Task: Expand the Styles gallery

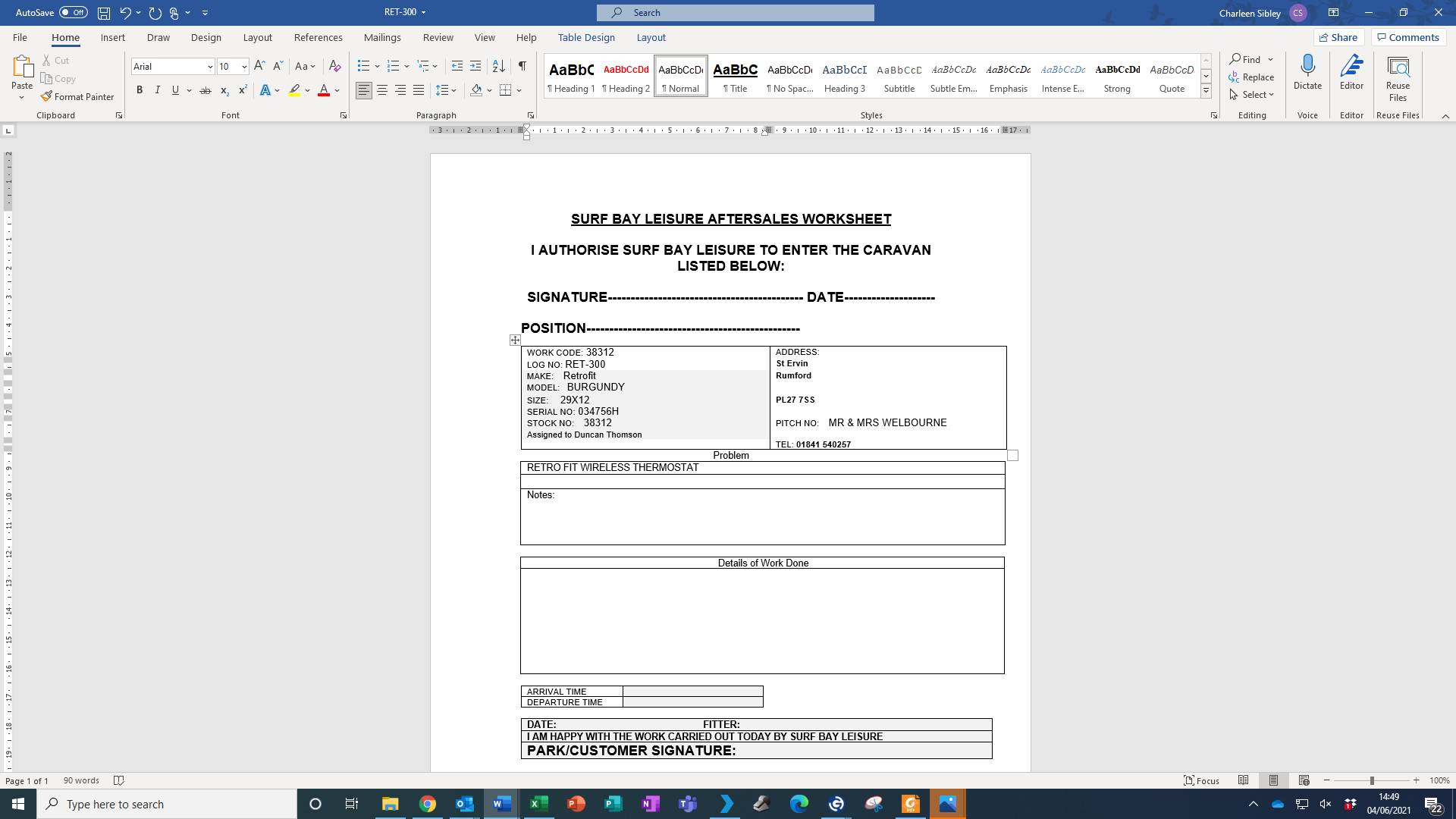Action: 1206,91
